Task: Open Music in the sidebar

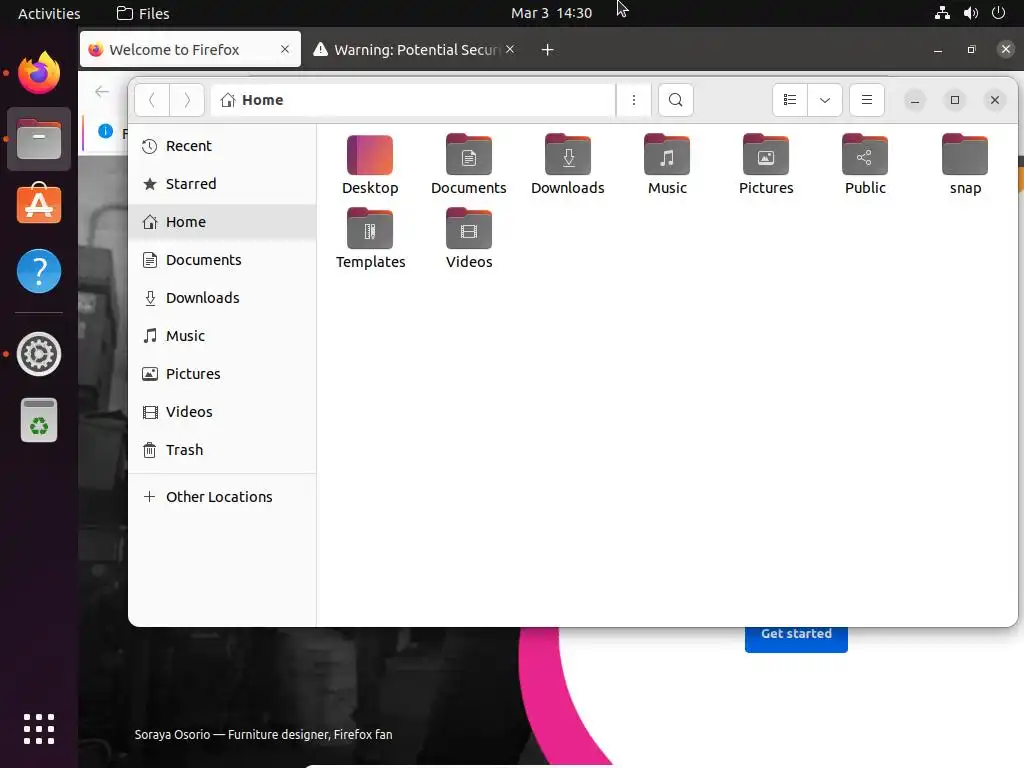Action: [222, 336]
